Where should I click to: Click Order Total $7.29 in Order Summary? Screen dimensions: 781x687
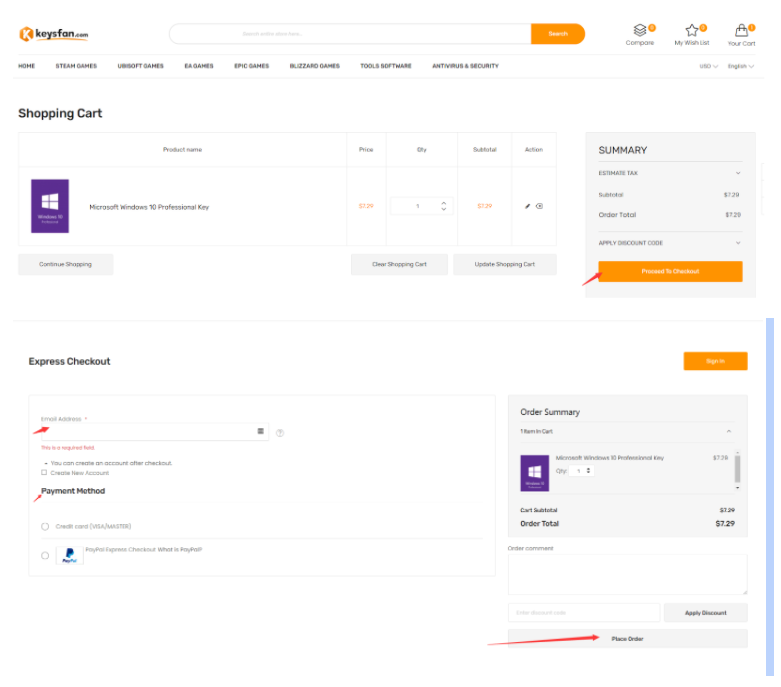pyautogui.click(x=628, y=524)
